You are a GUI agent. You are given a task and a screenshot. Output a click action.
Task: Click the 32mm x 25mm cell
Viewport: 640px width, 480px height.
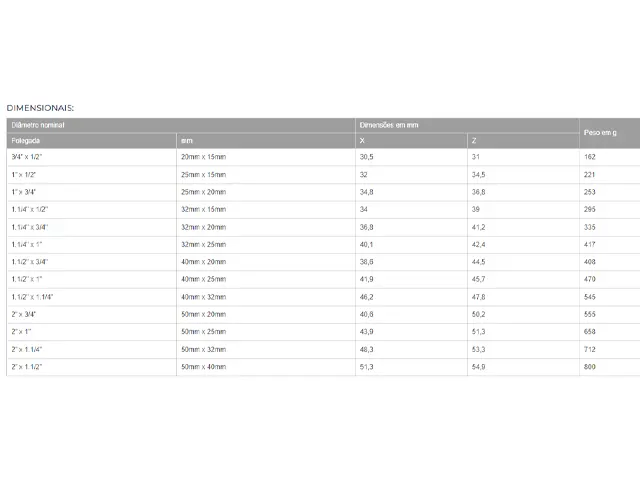[x=266, y=245]
